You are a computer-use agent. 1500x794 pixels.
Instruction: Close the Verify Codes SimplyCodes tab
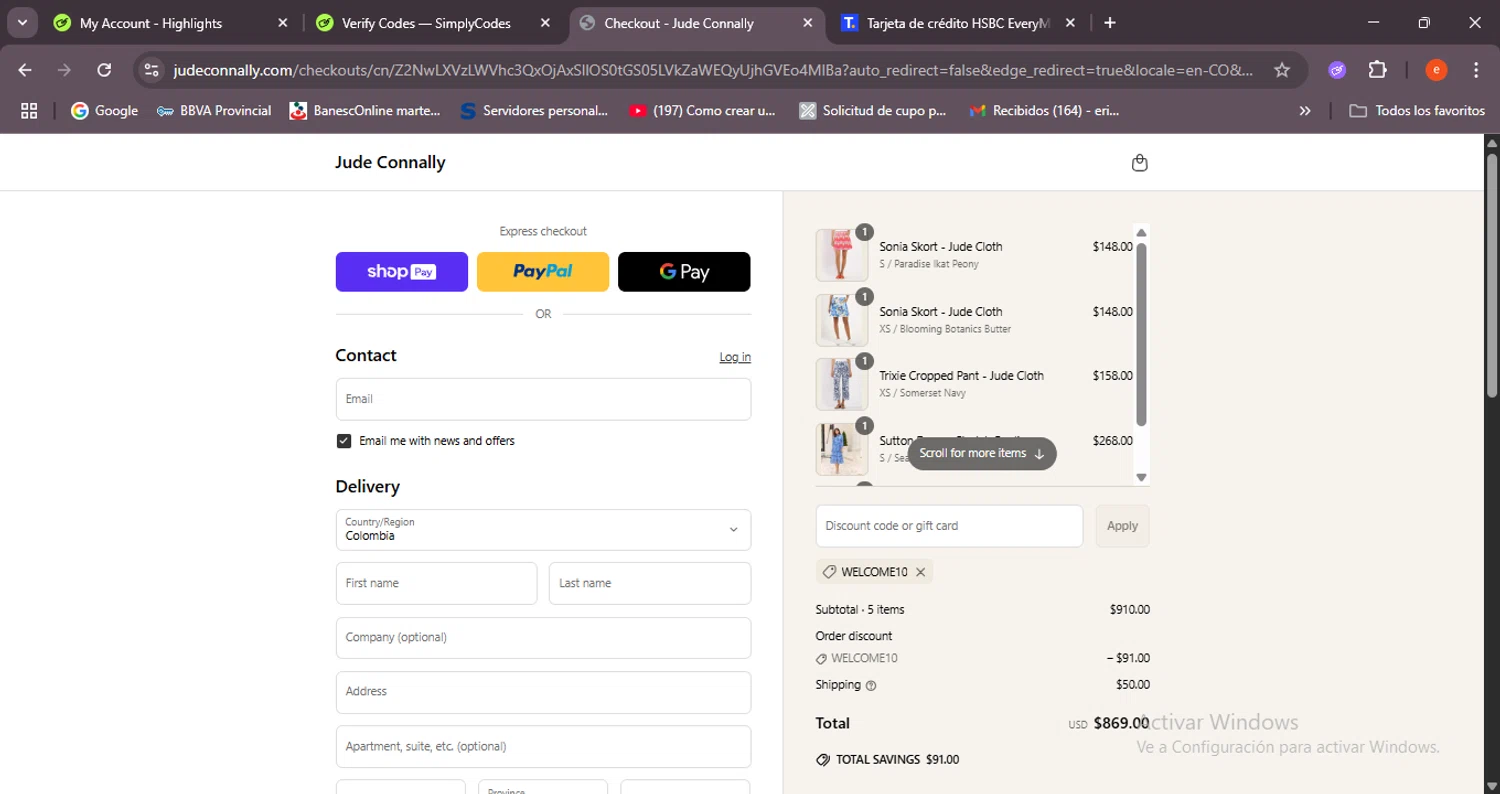[545, 23]
